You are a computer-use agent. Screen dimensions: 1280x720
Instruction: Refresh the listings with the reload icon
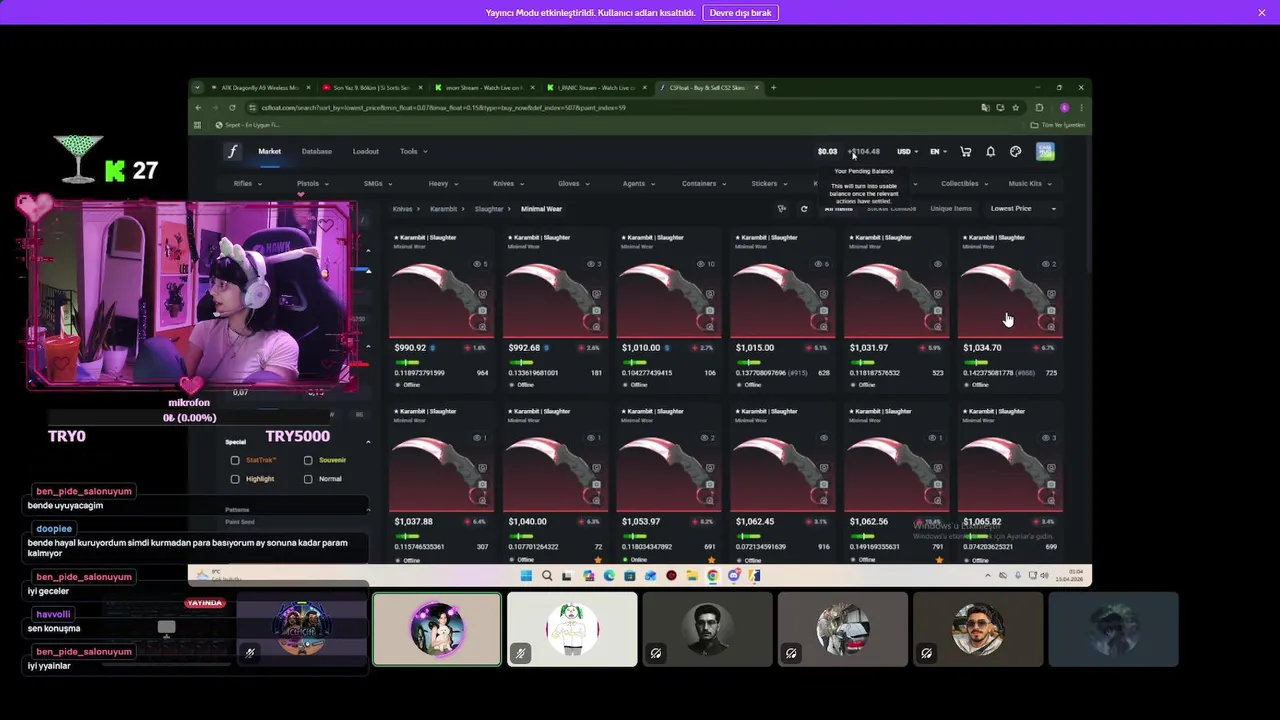pyautogui.click(x=804, y=209)
